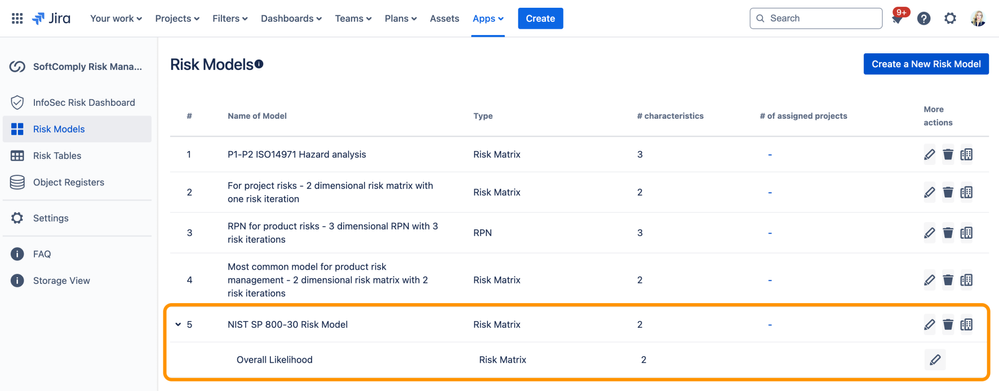The width and height of the screenshot is (999, 391).
Task: Open the Apps dropdown menu
Action: tap(488, 18)
